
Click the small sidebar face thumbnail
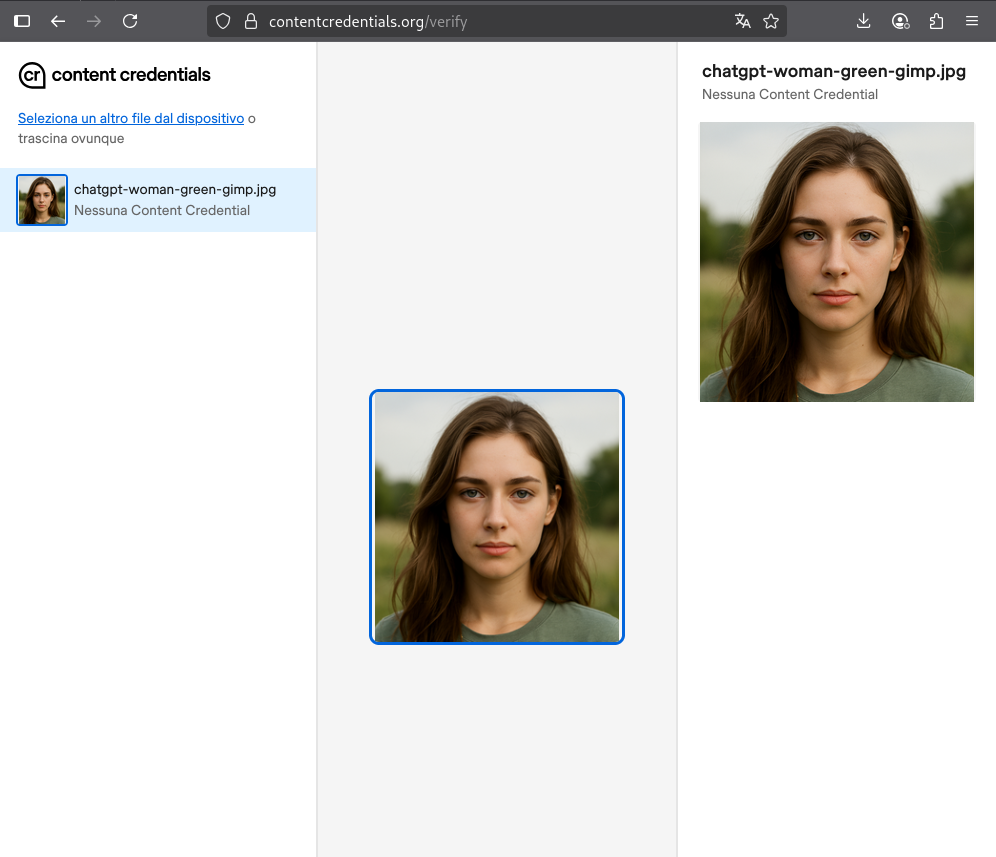point(41,200)
